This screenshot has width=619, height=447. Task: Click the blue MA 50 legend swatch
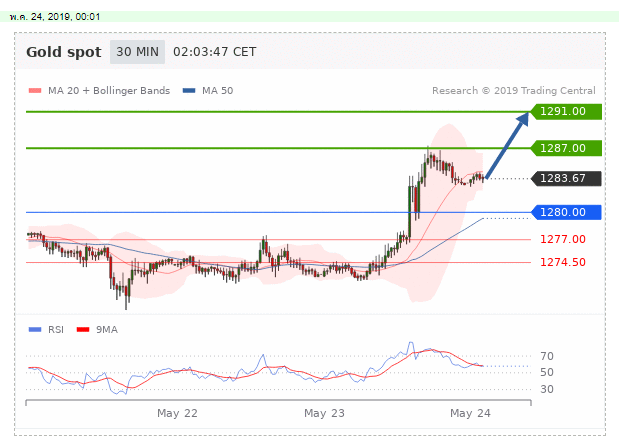[x=189, y=91]
